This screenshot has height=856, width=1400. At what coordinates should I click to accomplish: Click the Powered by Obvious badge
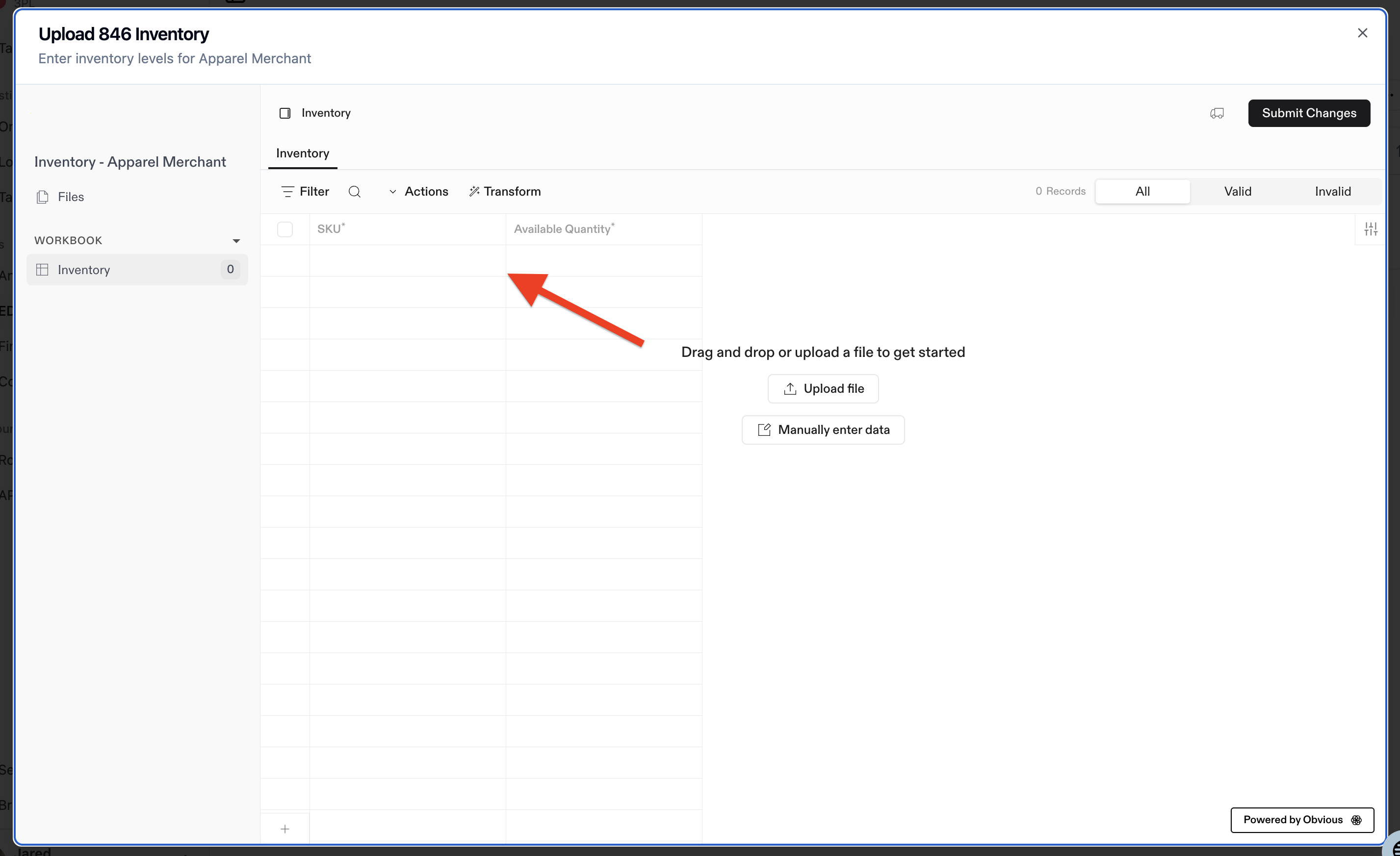click(1302, 820)
